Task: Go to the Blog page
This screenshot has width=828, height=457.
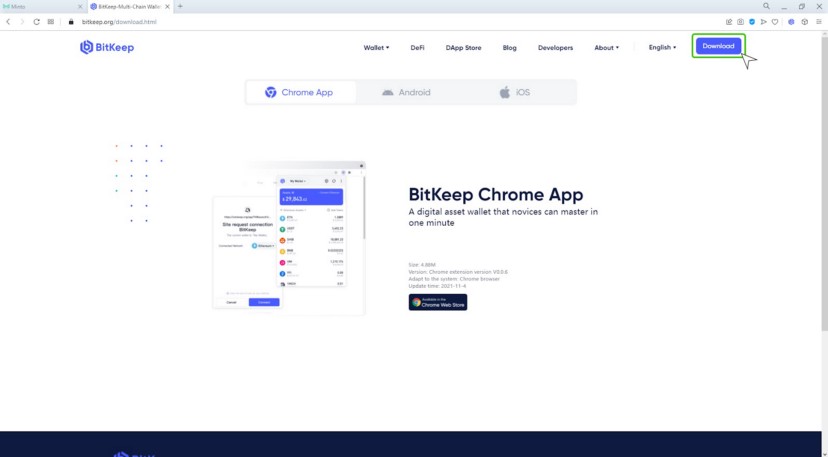Action: tap(510, 48)
